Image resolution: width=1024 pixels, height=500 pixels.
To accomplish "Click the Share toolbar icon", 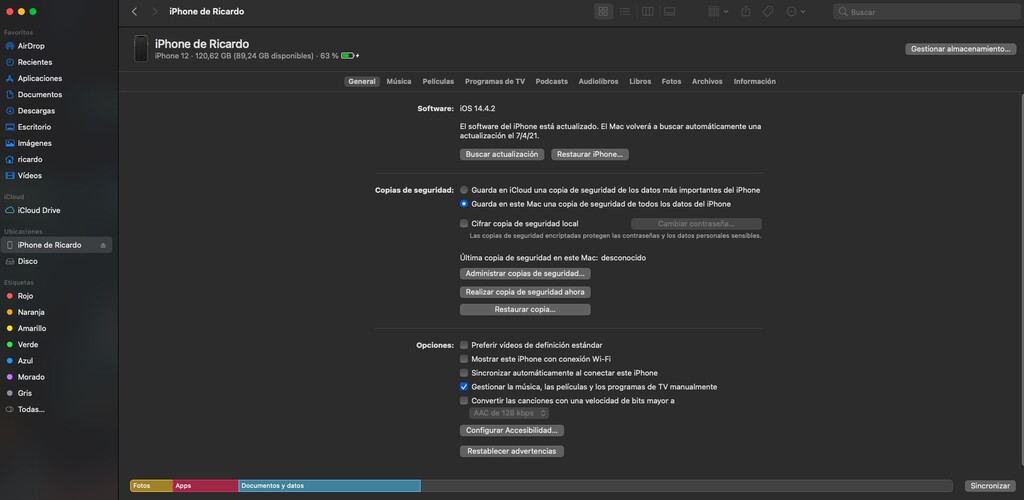I will [746, 12].
